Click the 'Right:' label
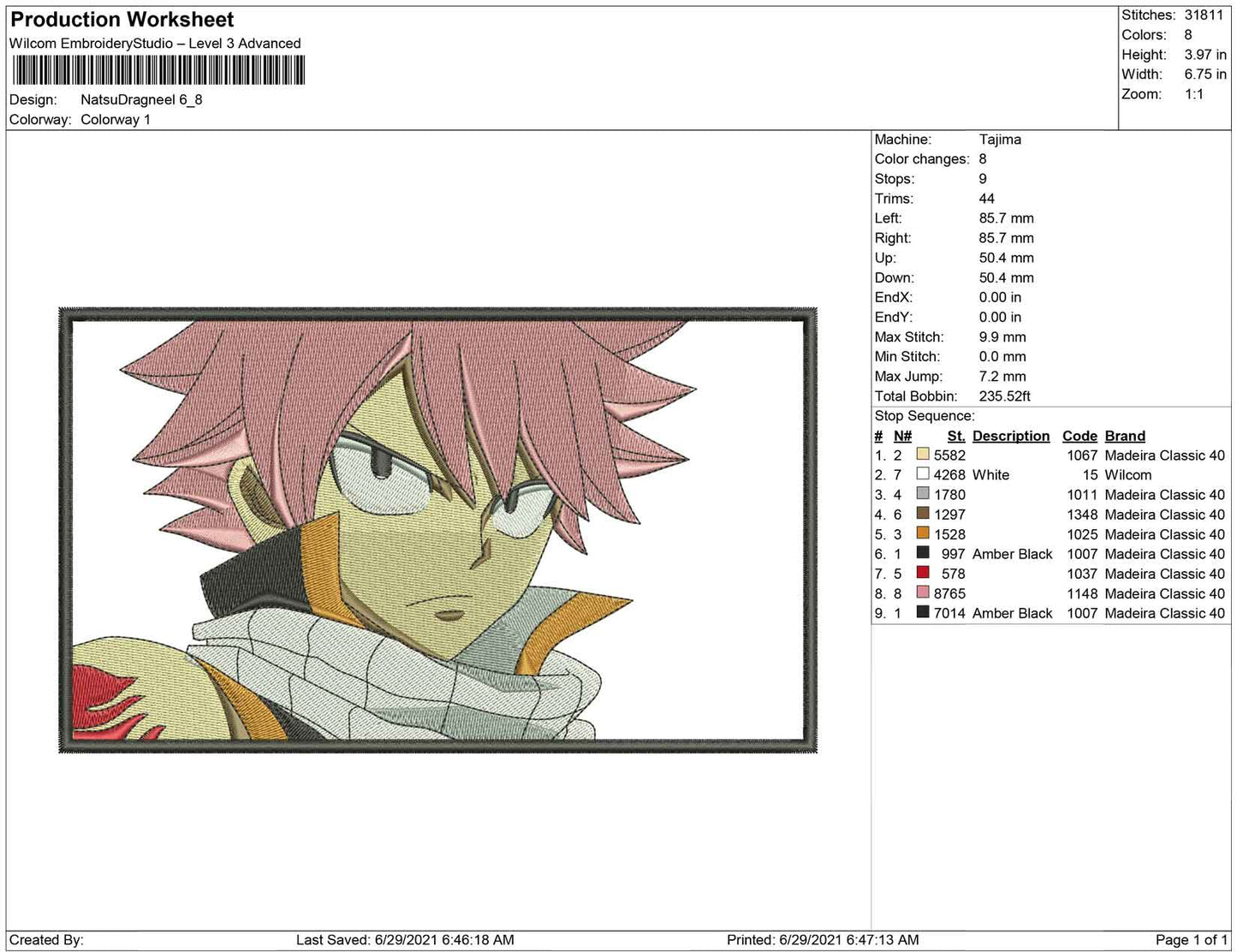Screen dimensions: 1237x952 click(893, 238)
